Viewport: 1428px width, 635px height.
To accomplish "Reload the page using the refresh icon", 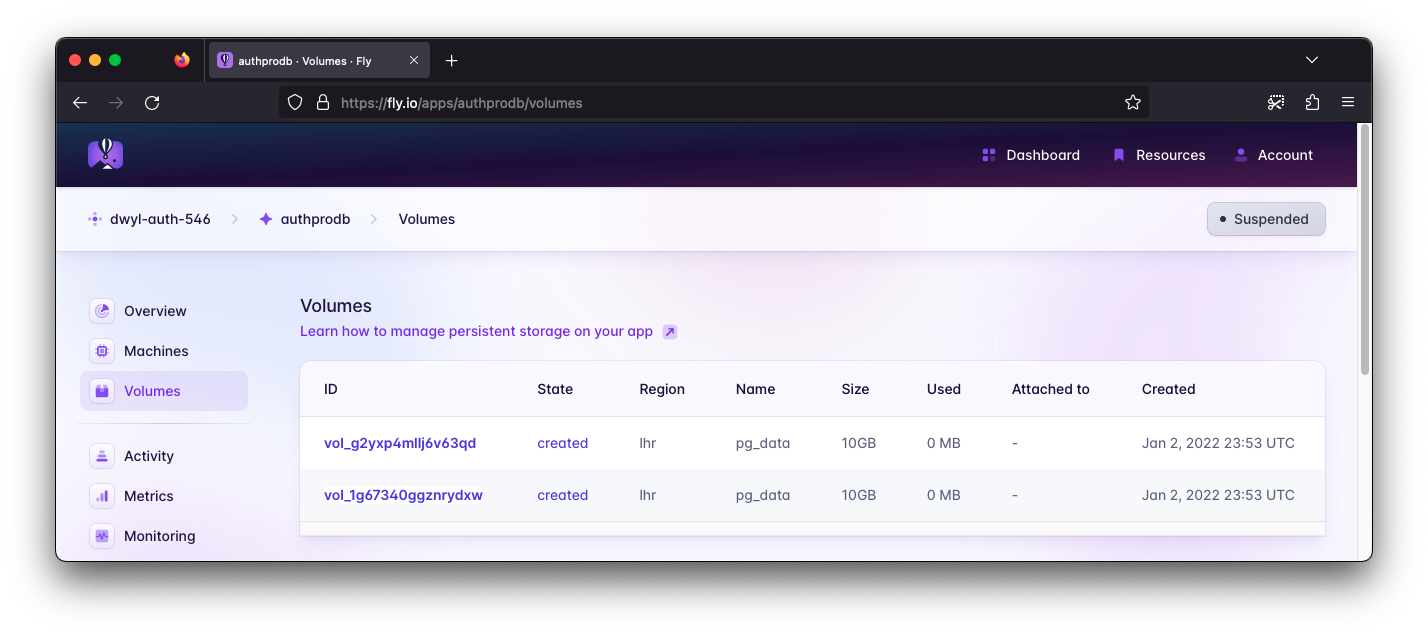I will click(152, 102).
